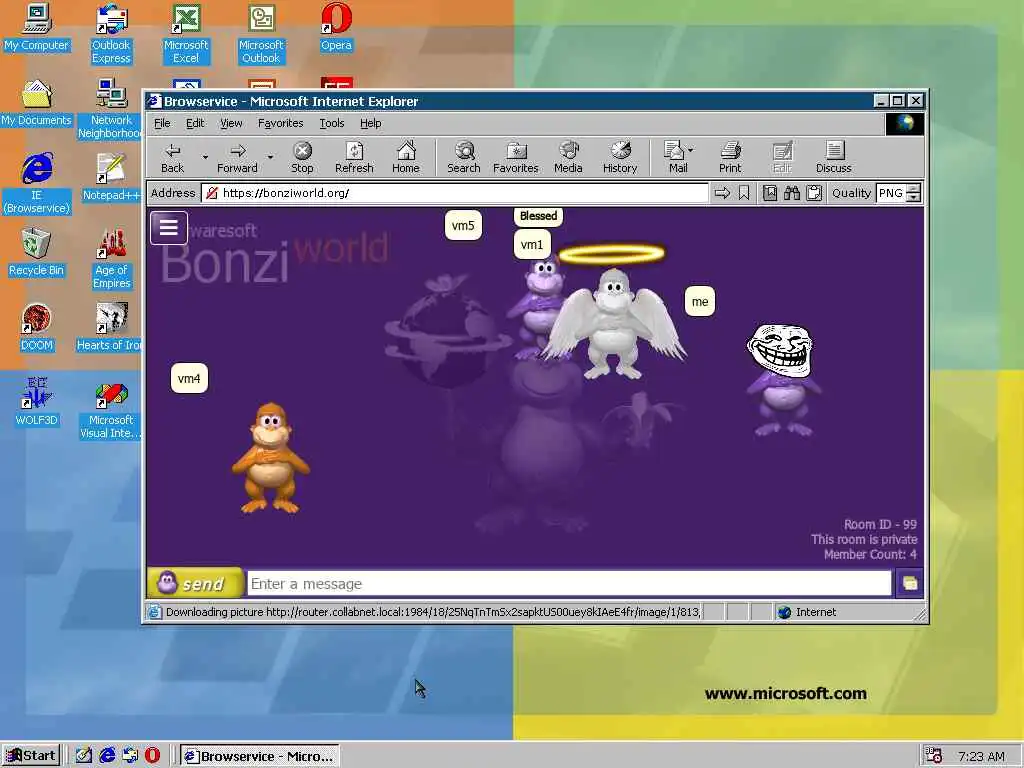The width and height of the screenshot is (1024, 768).
Task: Click the system tray task scheduler icon
Action: pyautogui.click(x=933, y=756)
